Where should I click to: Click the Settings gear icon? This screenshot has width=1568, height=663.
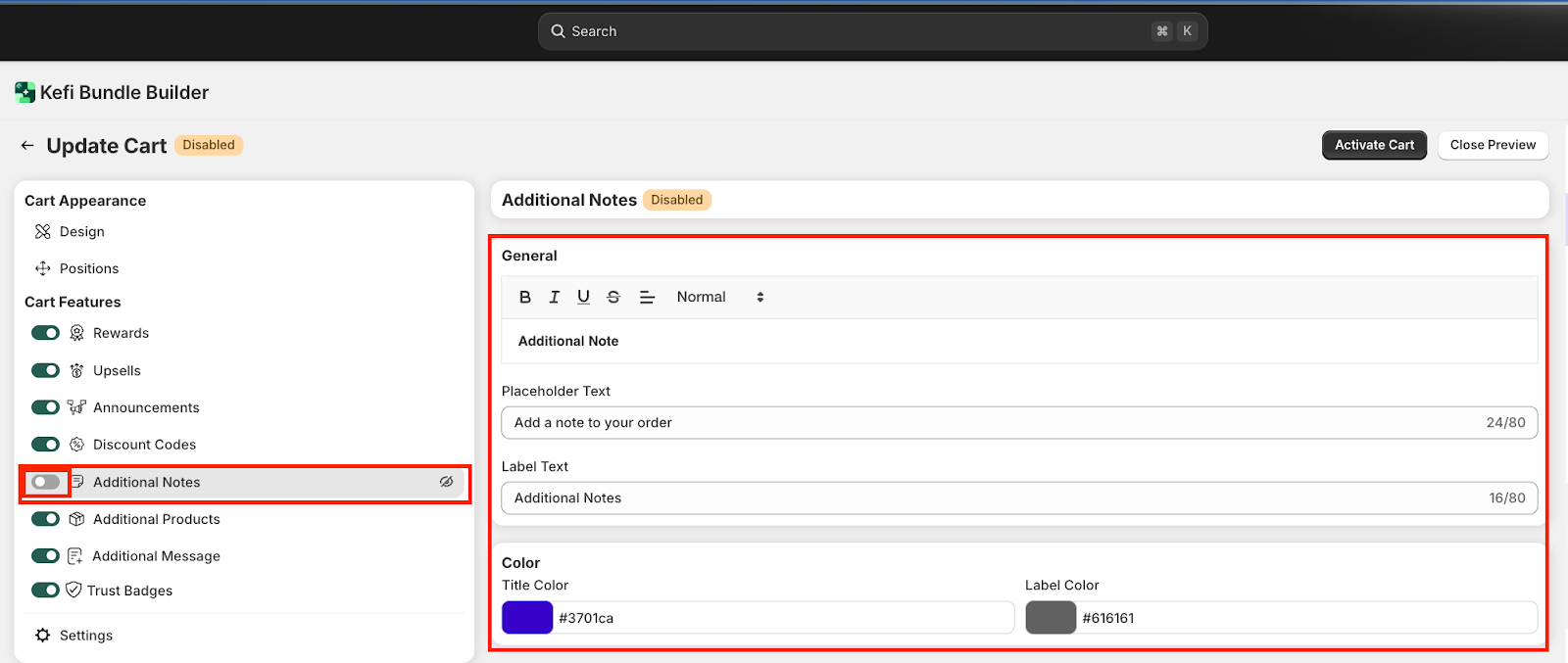pos(43,636)
